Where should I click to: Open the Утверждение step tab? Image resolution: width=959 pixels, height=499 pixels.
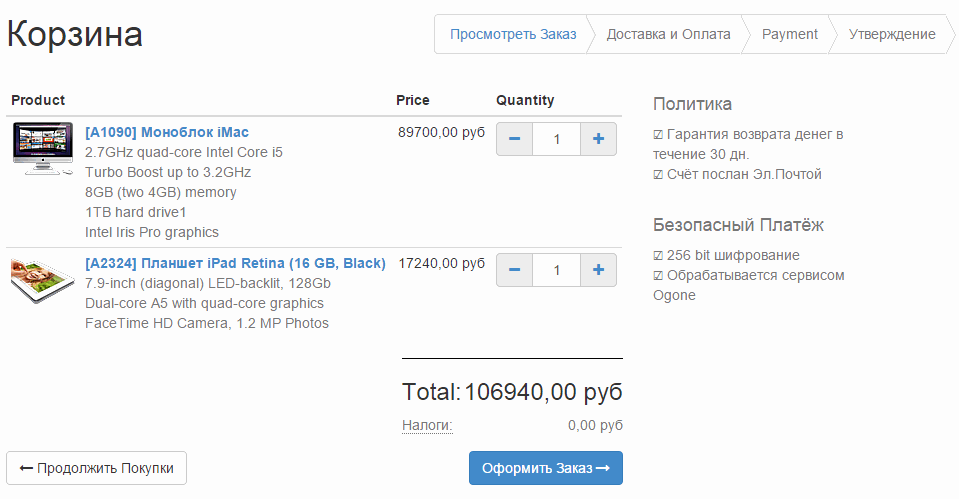(892, 34)
